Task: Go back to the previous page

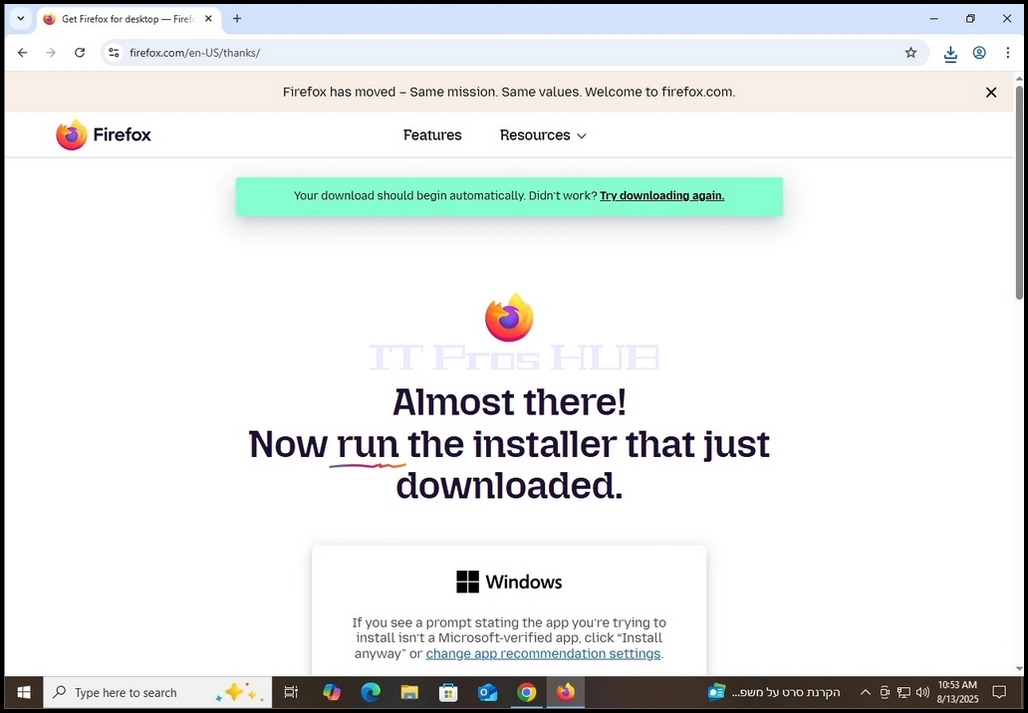Action: (23, 53)
